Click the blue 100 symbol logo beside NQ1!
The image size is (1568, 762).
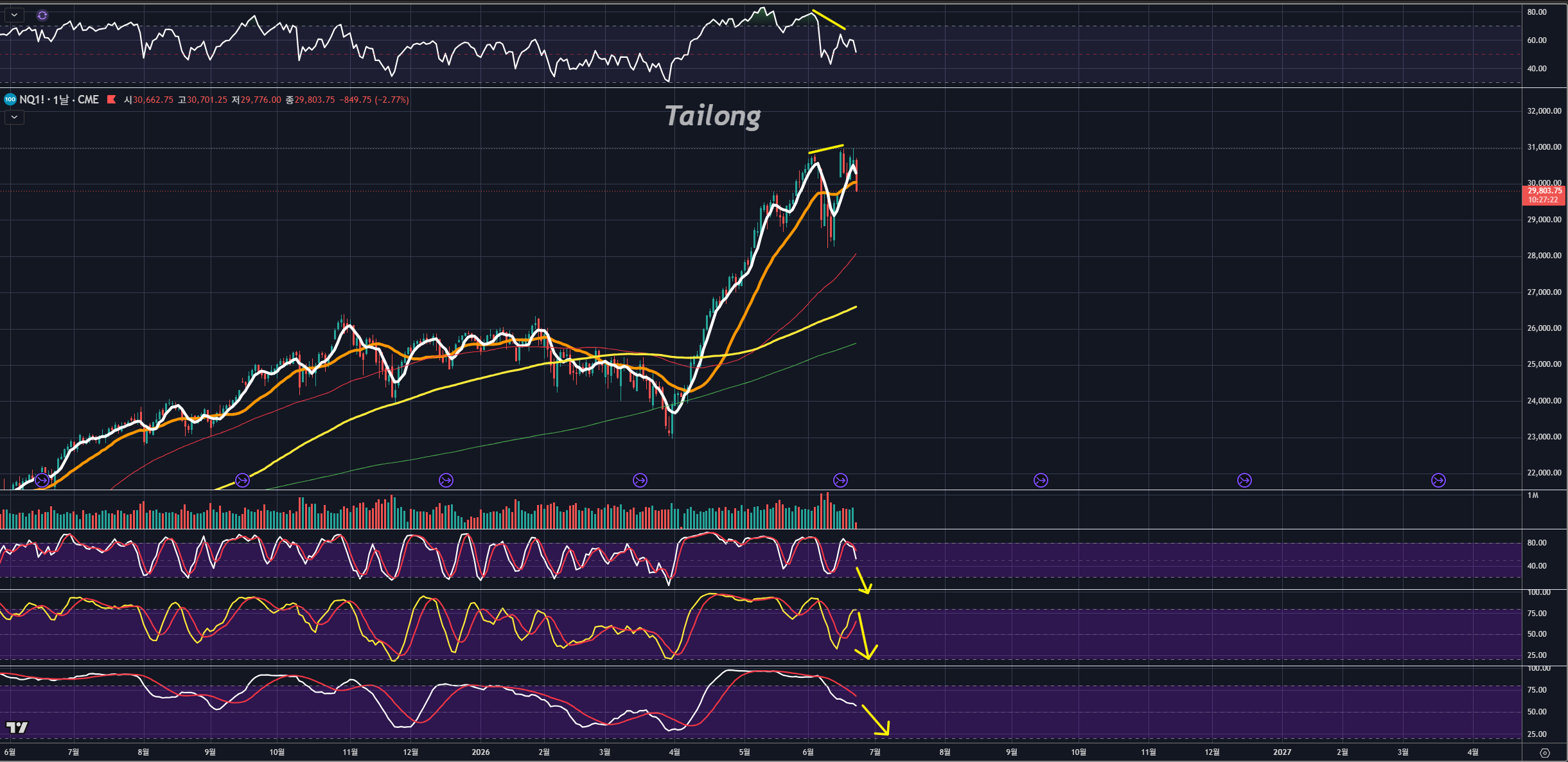pyautogui.click(x=10, y=100)
